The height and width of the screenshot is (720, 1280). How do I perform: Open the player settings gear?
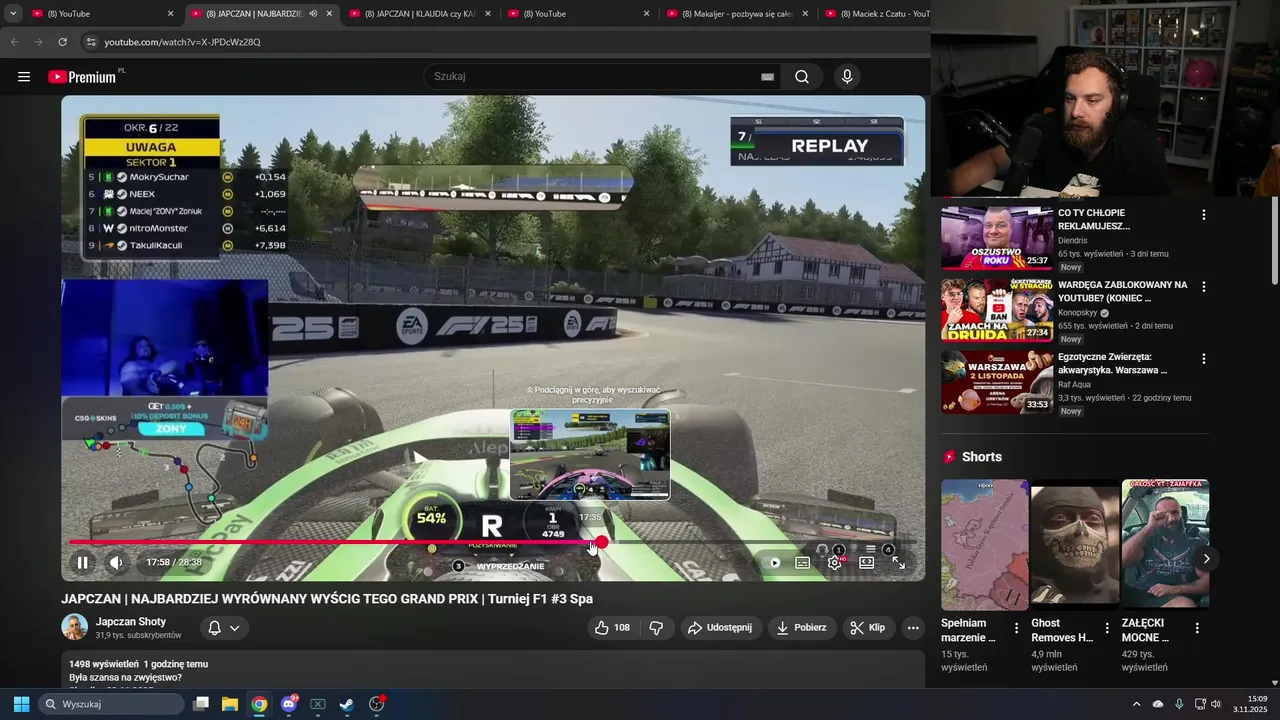coord(834,563)
